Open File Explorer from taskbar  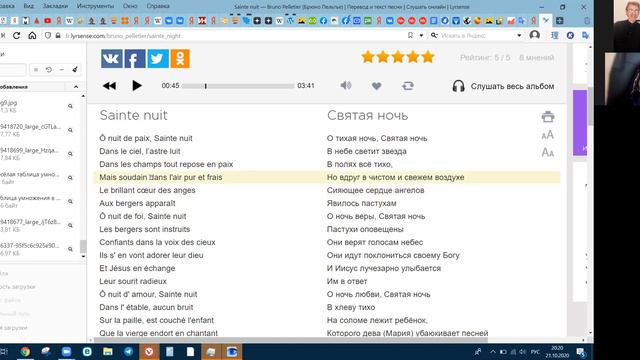click(x=108, y=351)
